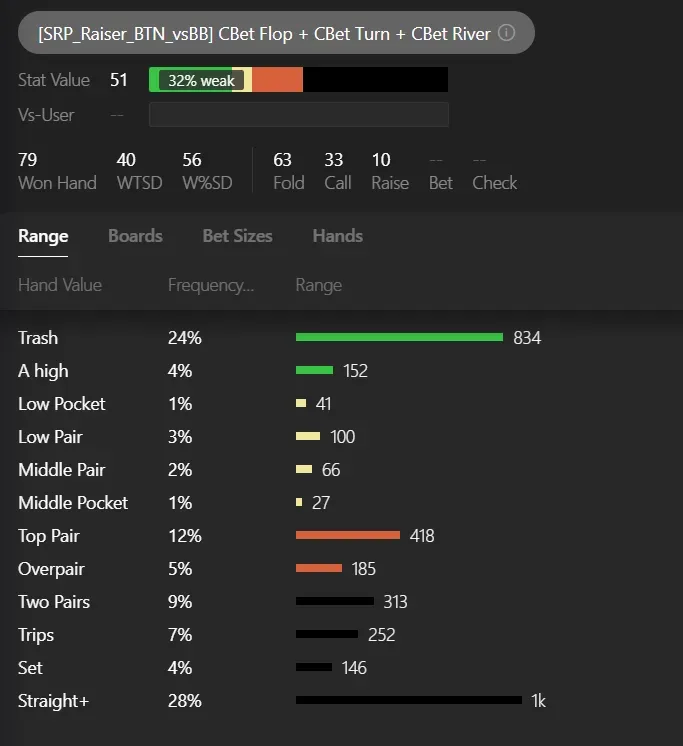Click the Fold stat value 63
Viewport: 683px width, 746px height.
283,160
